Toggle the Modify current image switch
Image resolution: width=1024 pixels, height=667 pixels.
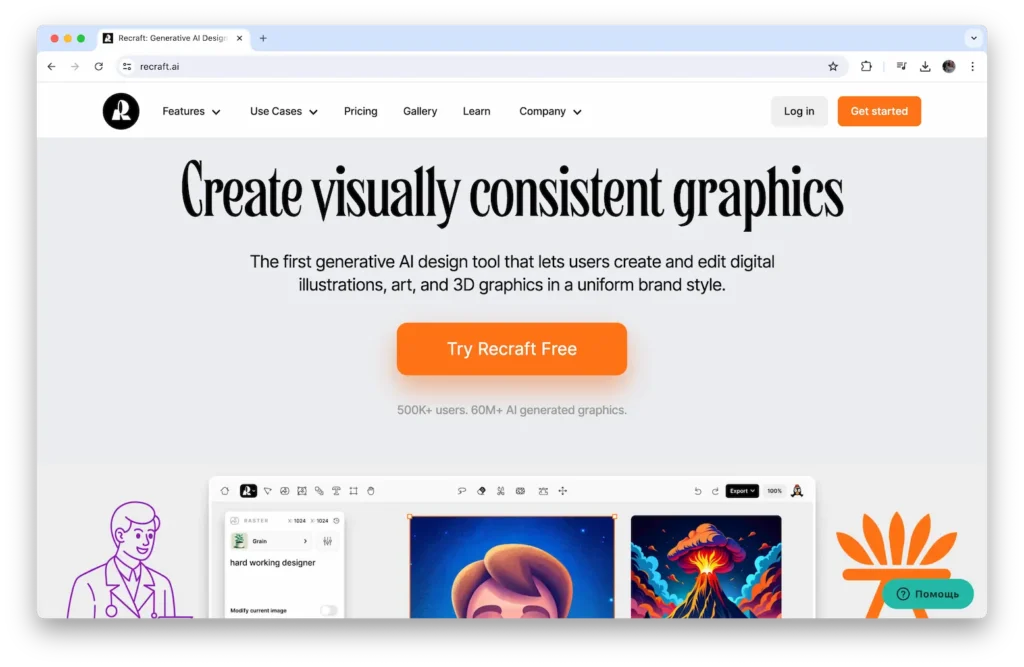328,610
